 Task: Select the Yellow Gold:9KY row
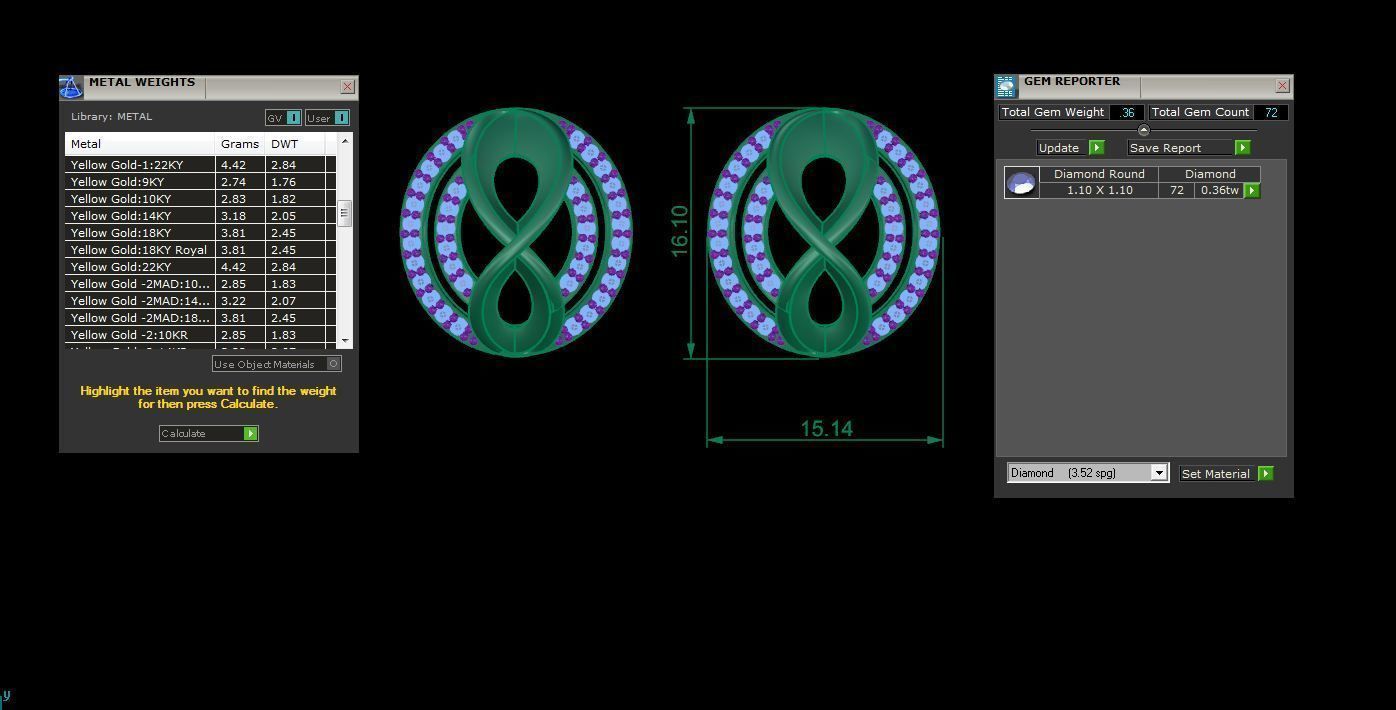tap(200, 182)
